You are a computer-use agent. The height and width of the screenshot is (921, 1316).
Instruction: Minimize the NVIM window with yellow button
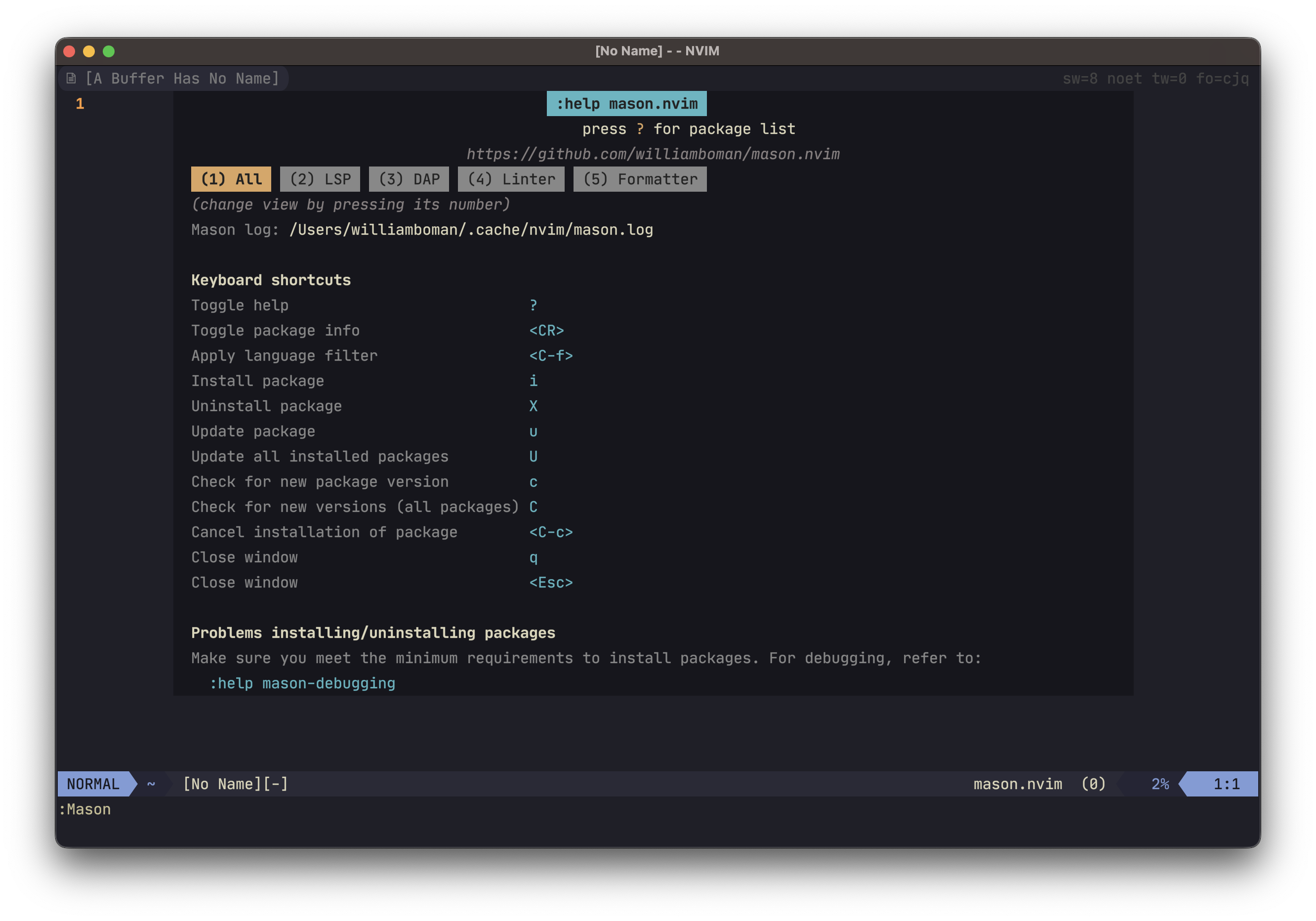[x=89, y=51]
